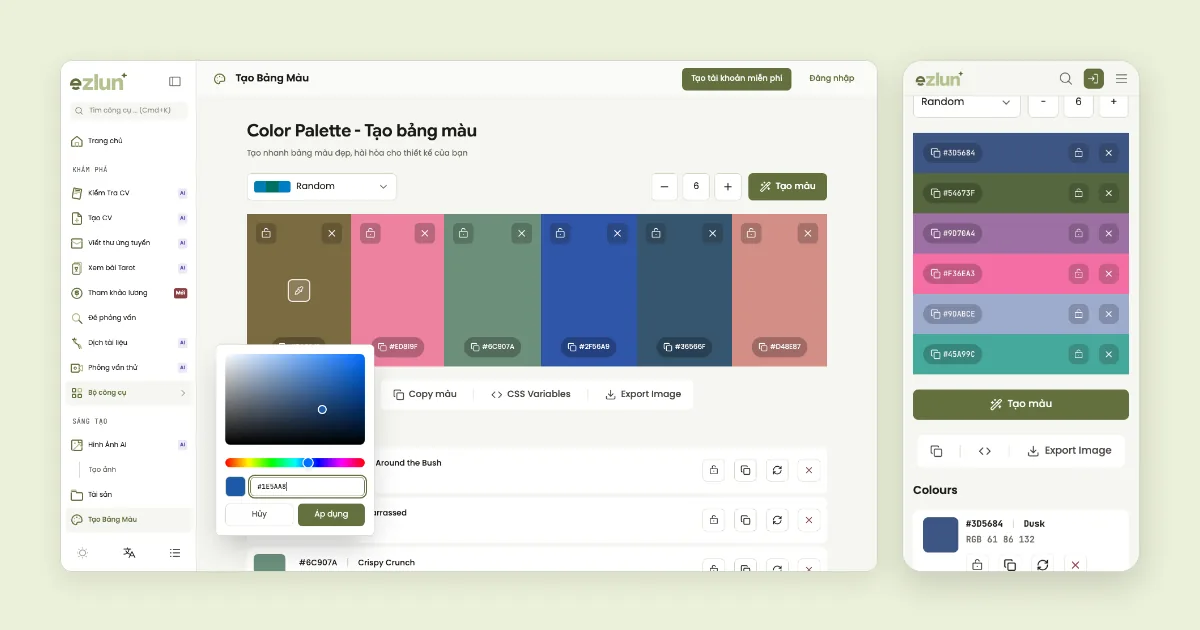
Task: Expand Bộ công cụ submenu chevron
Action: click(182, 393)
